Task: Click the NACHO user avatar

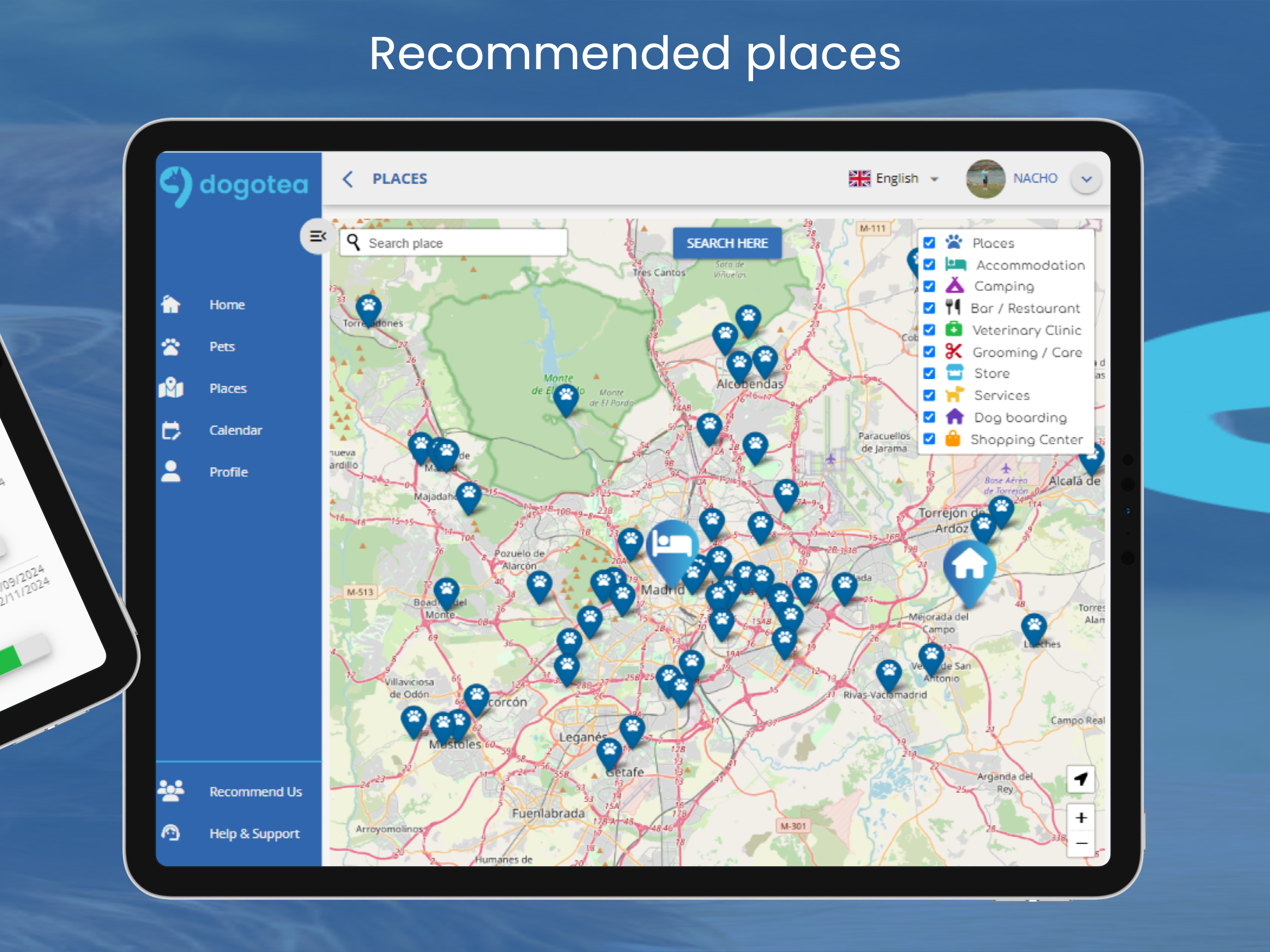Action: click(986, 179)
